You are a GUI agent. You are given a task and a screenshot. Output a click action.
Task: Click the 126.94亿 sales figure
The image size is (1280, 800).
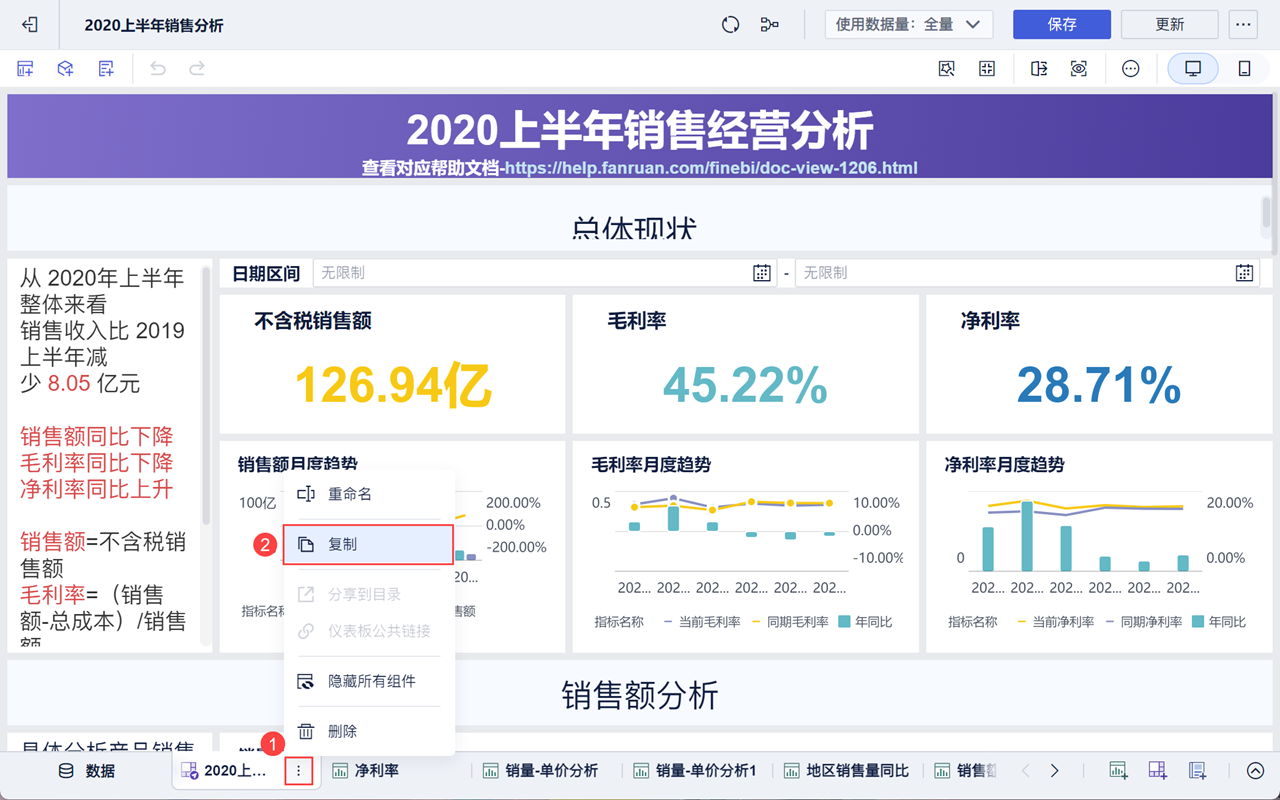(393, 385)
